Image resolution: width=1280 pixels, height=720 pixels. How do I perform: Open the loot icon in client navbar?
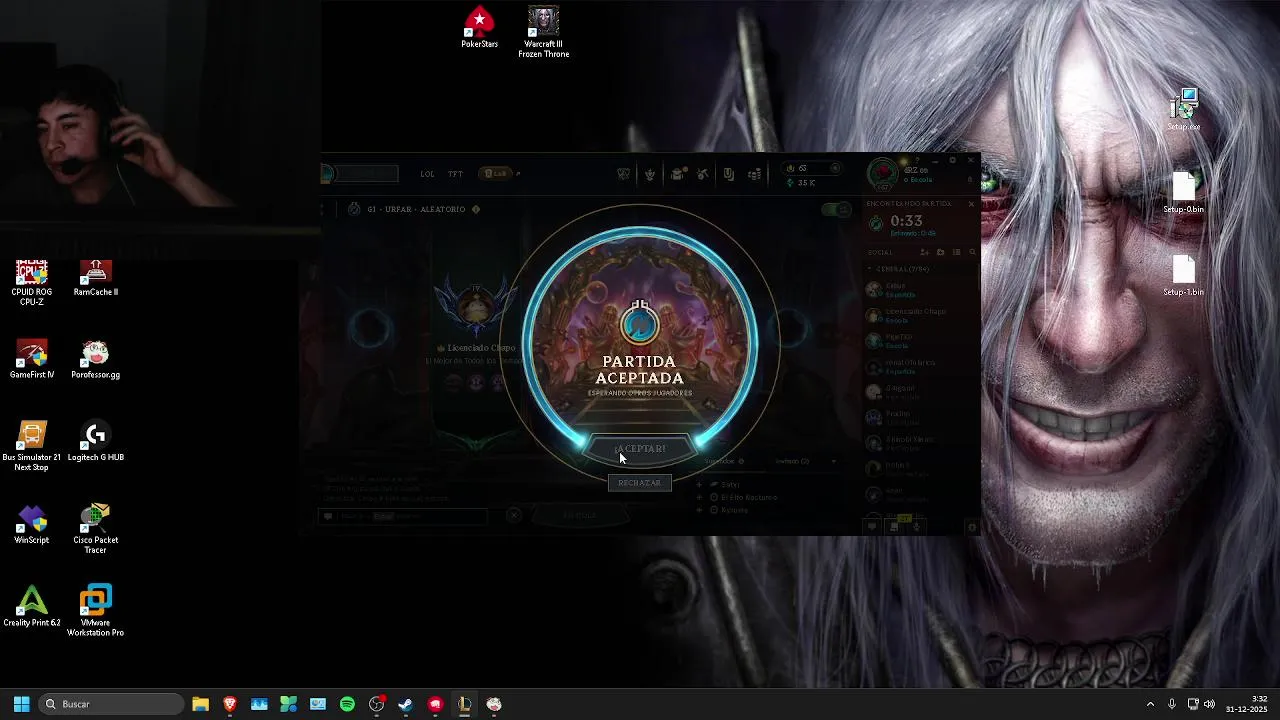pyautogui.click(x=728, y=174)
